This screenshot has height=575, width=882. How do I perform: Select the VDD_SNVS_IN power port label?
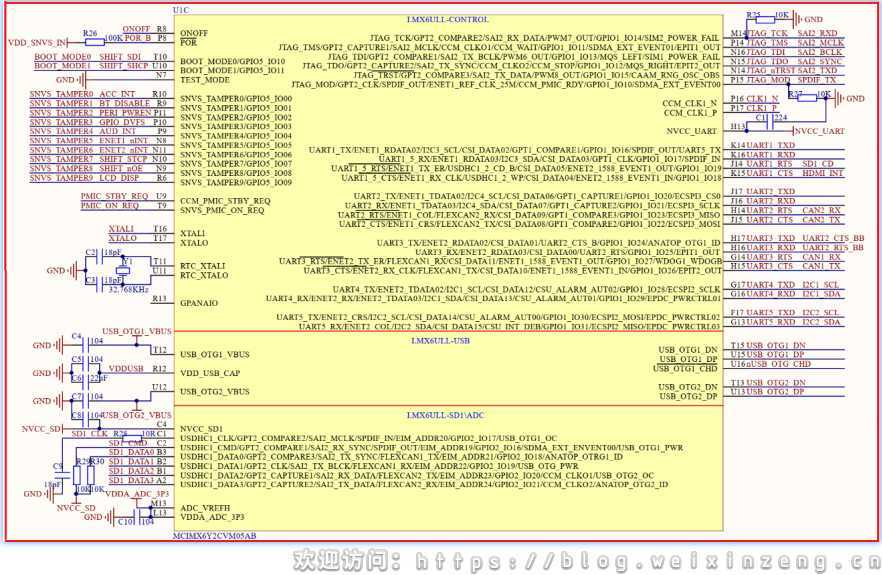(x=37, y=43)
